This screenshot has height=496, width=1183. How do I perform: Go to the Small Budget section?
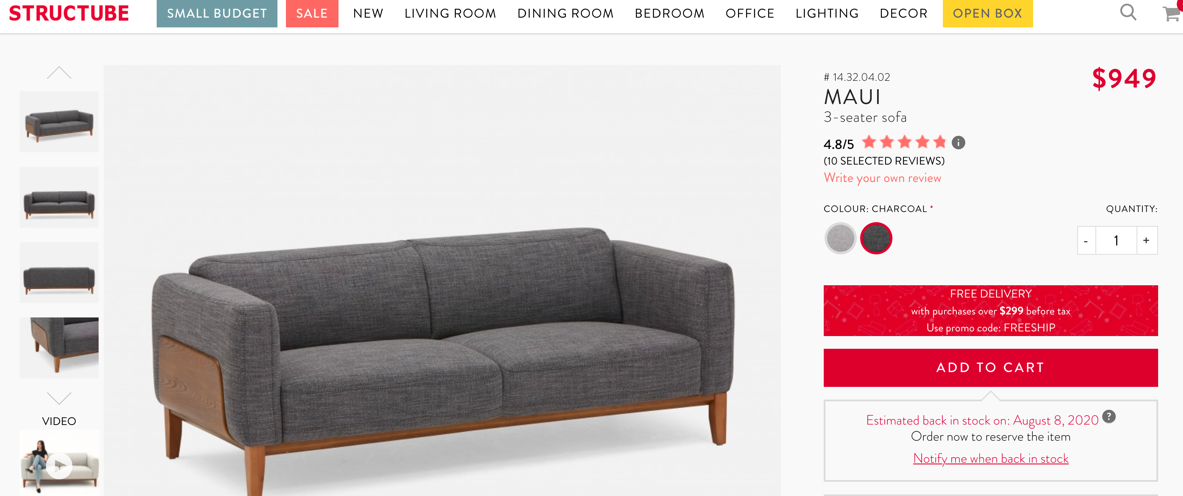[x=217, y=14]
